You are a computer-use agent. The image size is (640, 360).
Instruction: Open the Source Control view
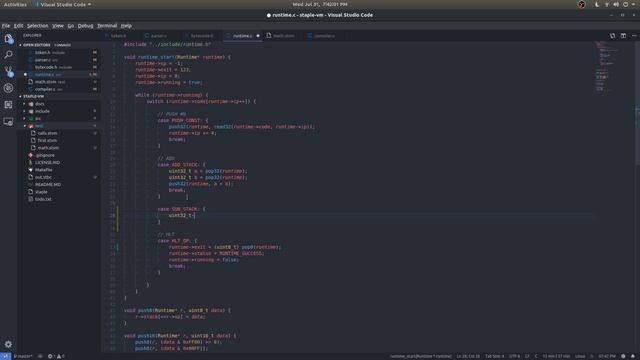click(8, 71)
